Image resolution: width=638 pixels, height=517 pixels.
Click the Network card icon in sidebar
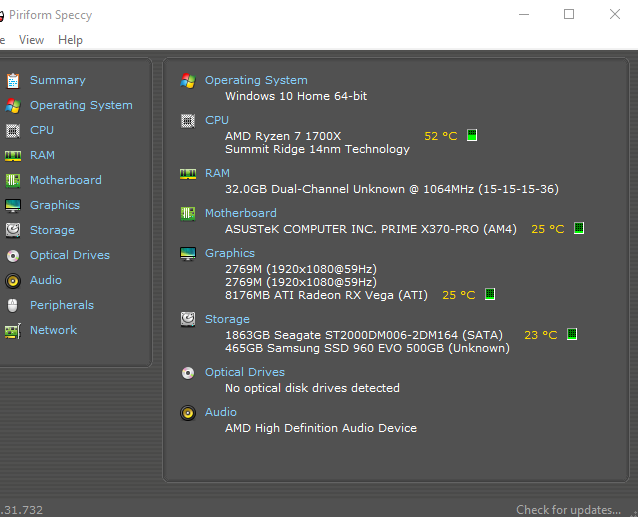(x=12, y=330)
